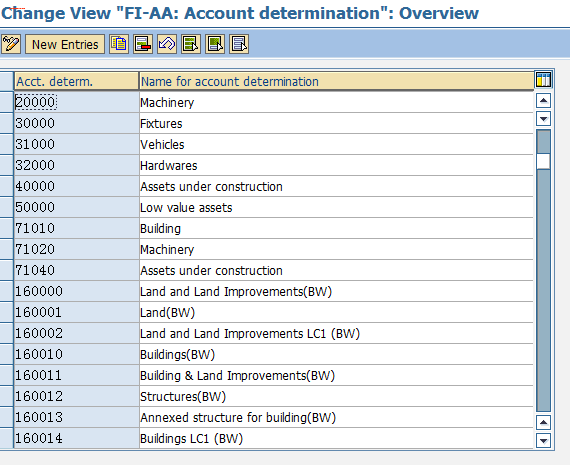Click the Land(BW) name field
This screenshot has height=465, width=570.
pos(336,312)
